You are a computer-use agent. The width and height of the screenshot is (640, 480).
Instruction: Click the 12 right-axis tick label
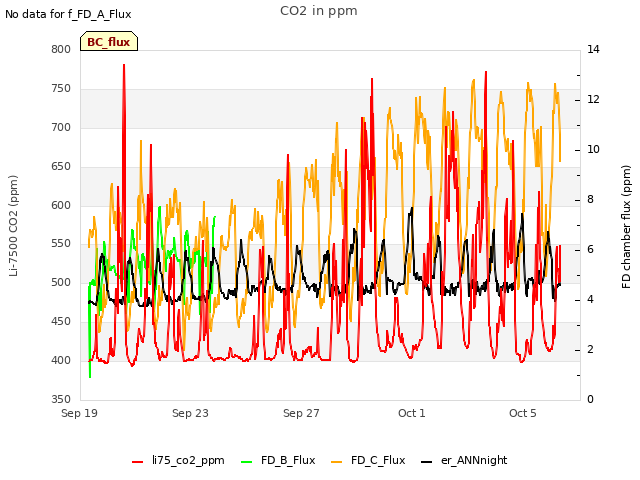[593, 100]
